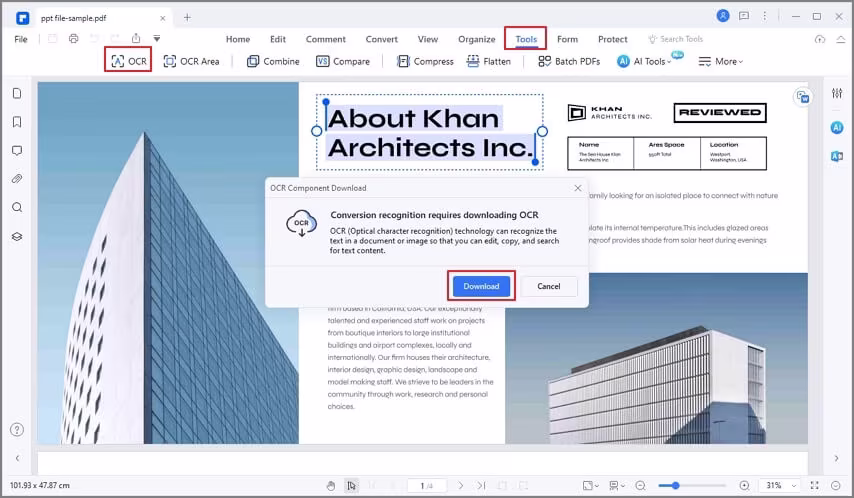Click the print icon
Screen dimensions: 854x498
[x=74, y=39]
